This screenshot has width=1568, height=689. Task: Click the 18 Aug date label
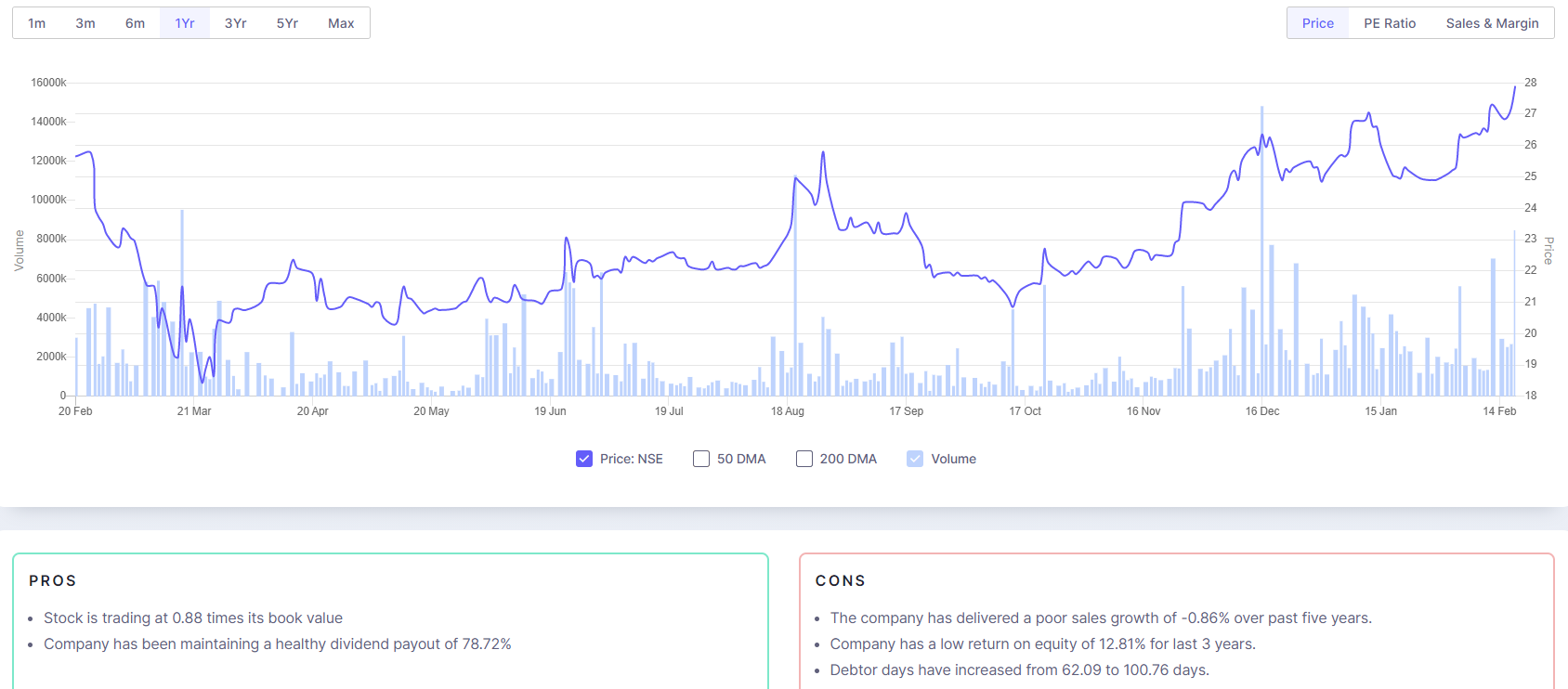[x=788, y=411]
